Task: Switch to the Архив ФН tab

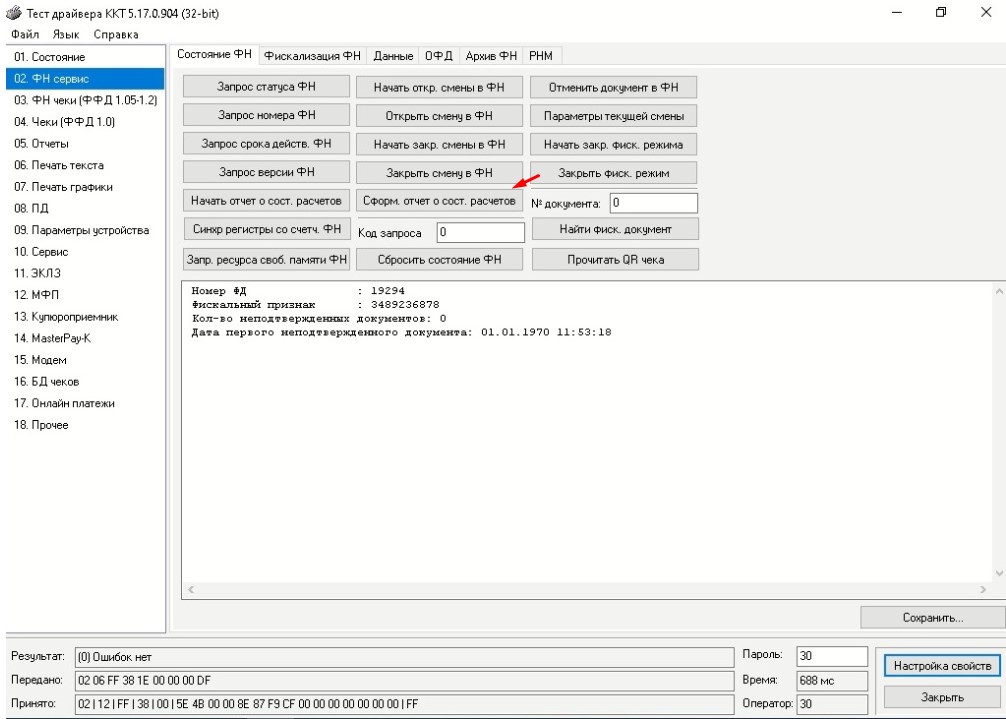Action: (491, 56)
